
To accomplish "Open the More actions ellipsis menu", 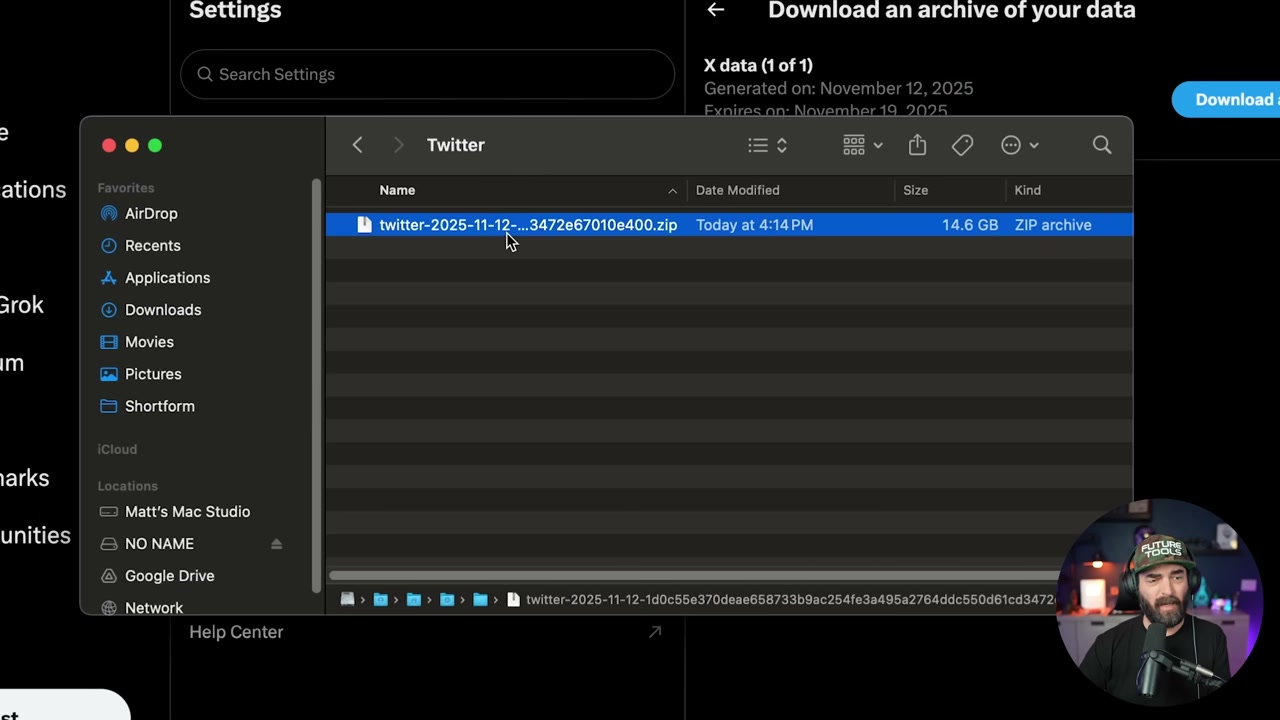I will click(1011, 145).
